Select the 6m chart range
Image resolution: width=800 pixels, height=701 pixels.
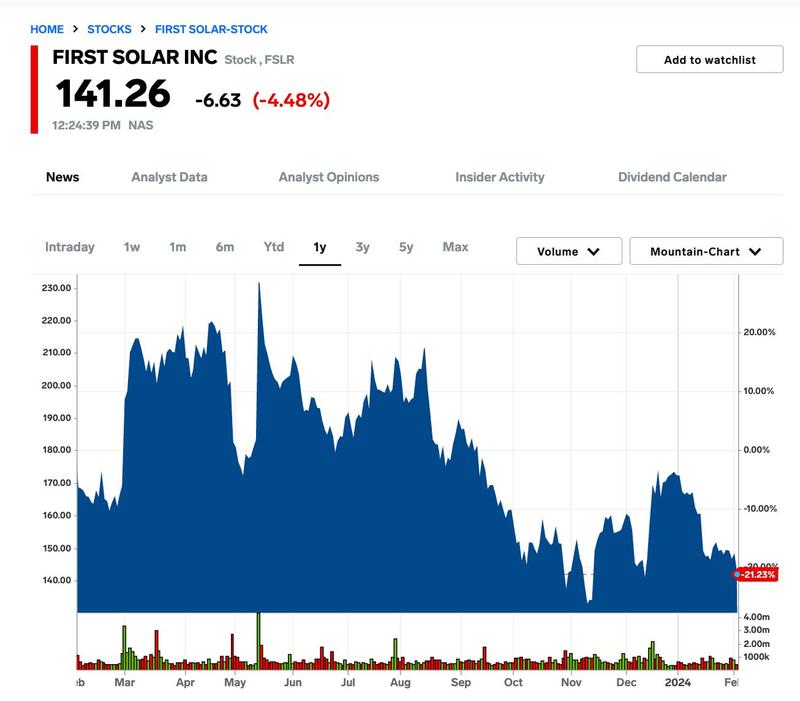tap(225, 247)
